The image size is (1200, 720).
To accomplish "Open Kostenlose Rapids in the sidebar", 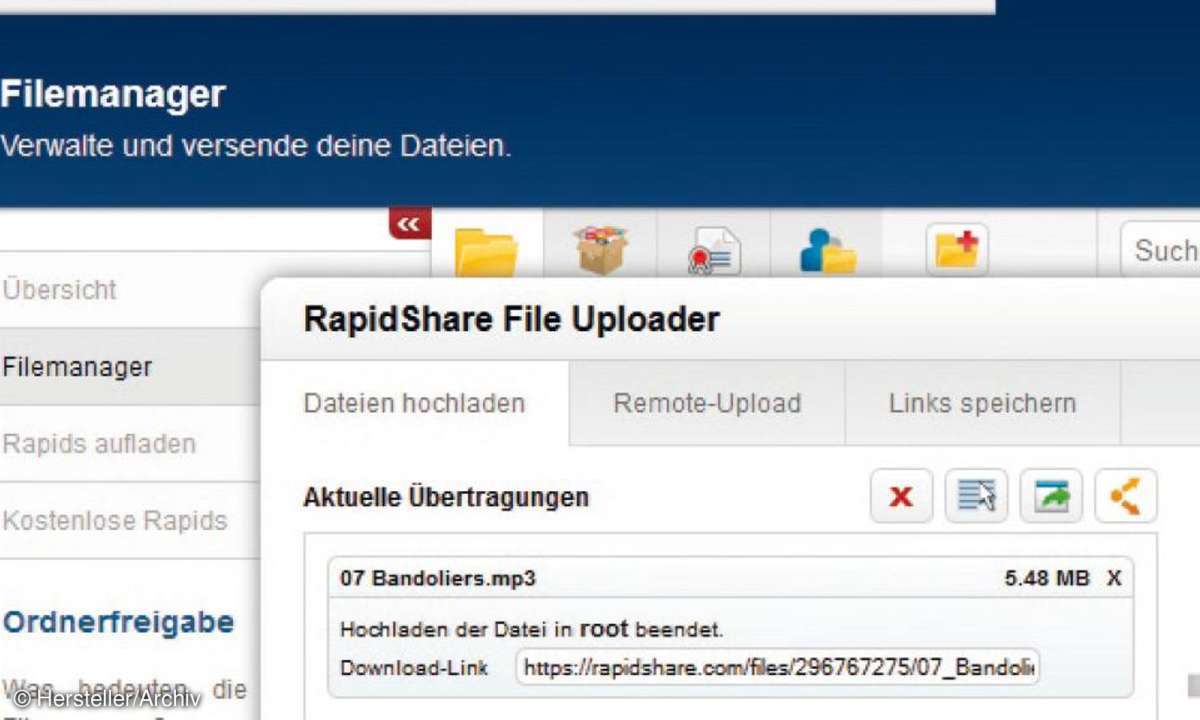I will coord(115,521).
